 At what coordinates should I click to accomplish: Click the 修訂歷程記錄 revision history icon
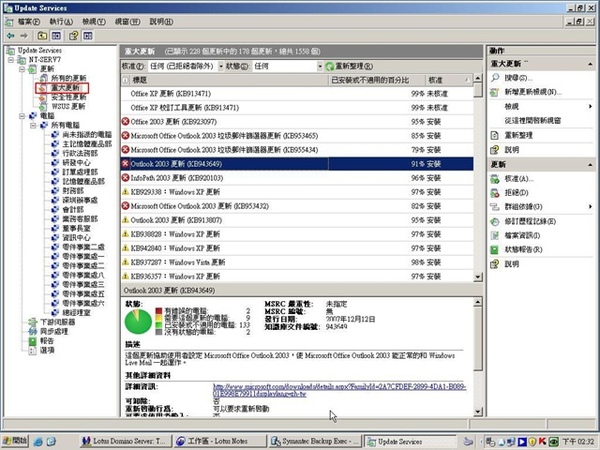tap(495, 221)
